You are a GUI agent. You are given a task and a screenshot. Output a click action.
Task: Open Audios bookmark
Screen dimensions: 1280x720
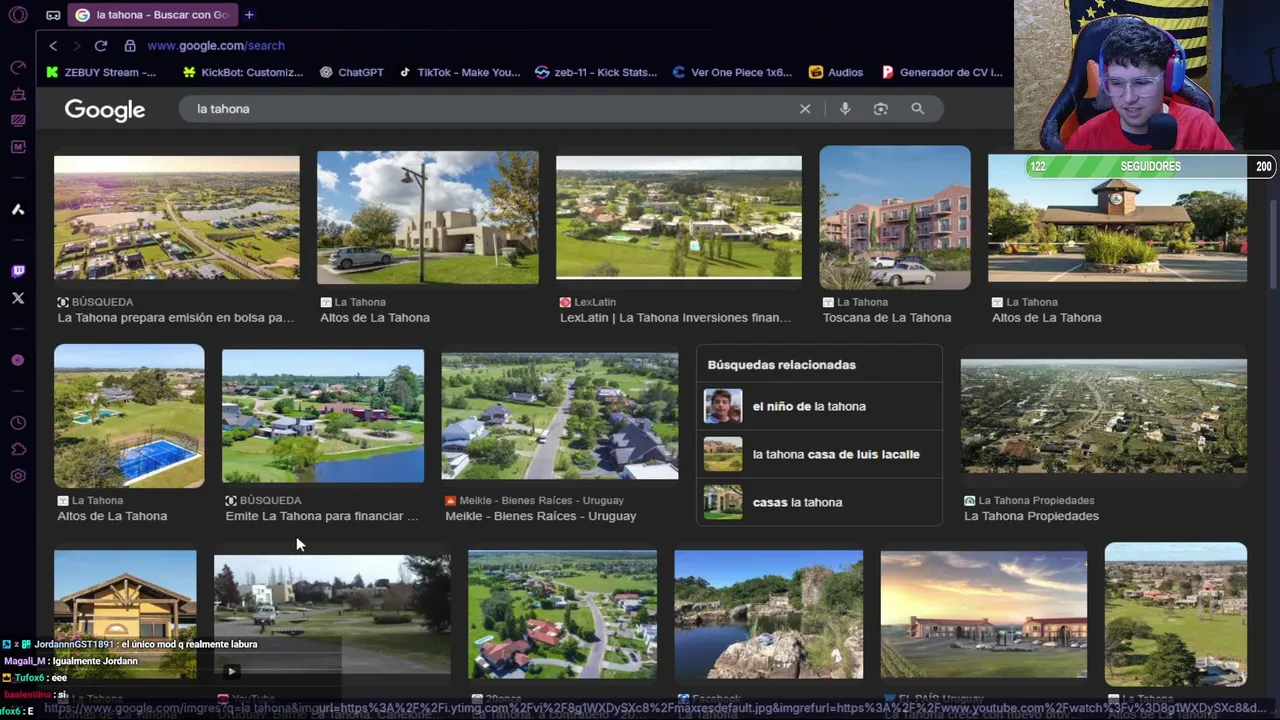[x=836, y=72]
